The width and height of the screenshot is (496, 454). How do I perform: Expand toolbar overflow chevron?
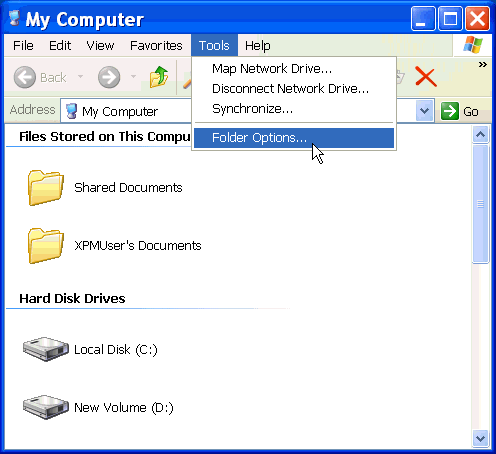pyautogui.click(x=482, y=64)
